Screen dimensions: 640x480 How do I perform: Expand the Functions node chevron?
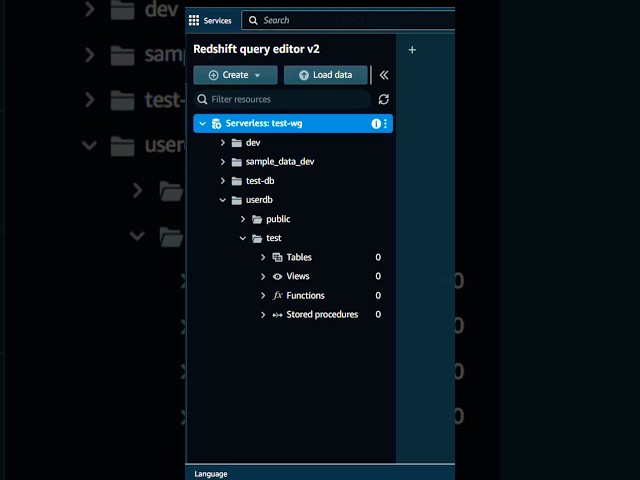[x=263, y=296]
